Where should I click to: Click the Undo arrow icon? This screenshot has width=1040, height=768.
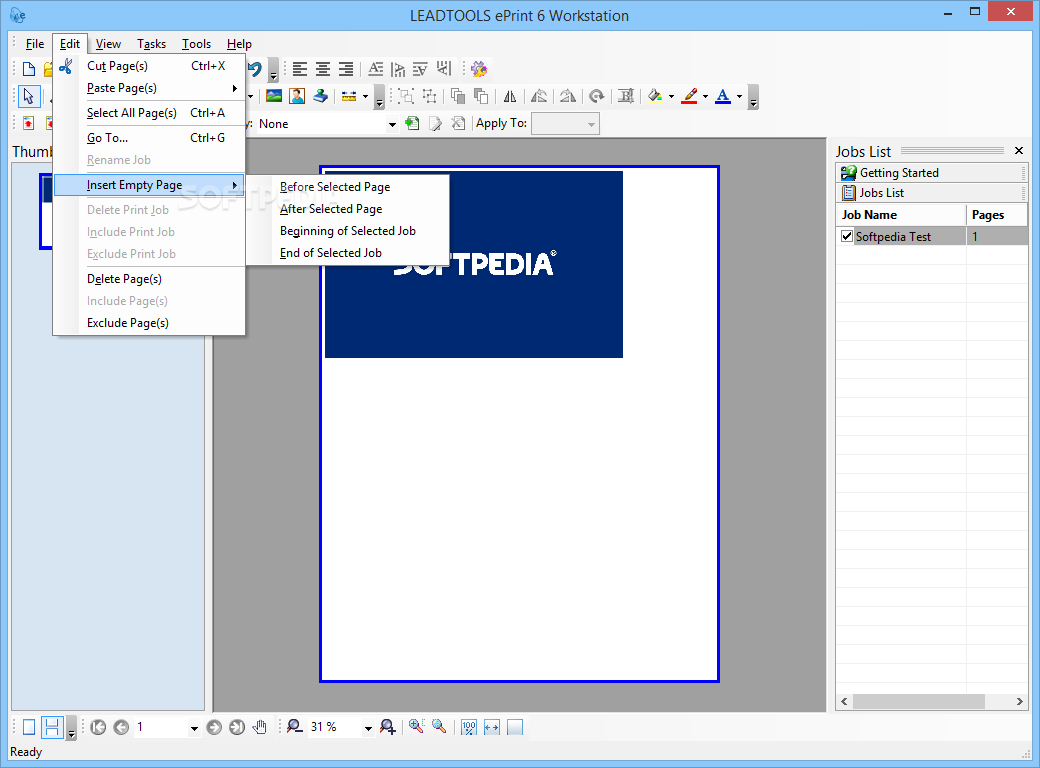pyautogui.click(x=255, y=68)
